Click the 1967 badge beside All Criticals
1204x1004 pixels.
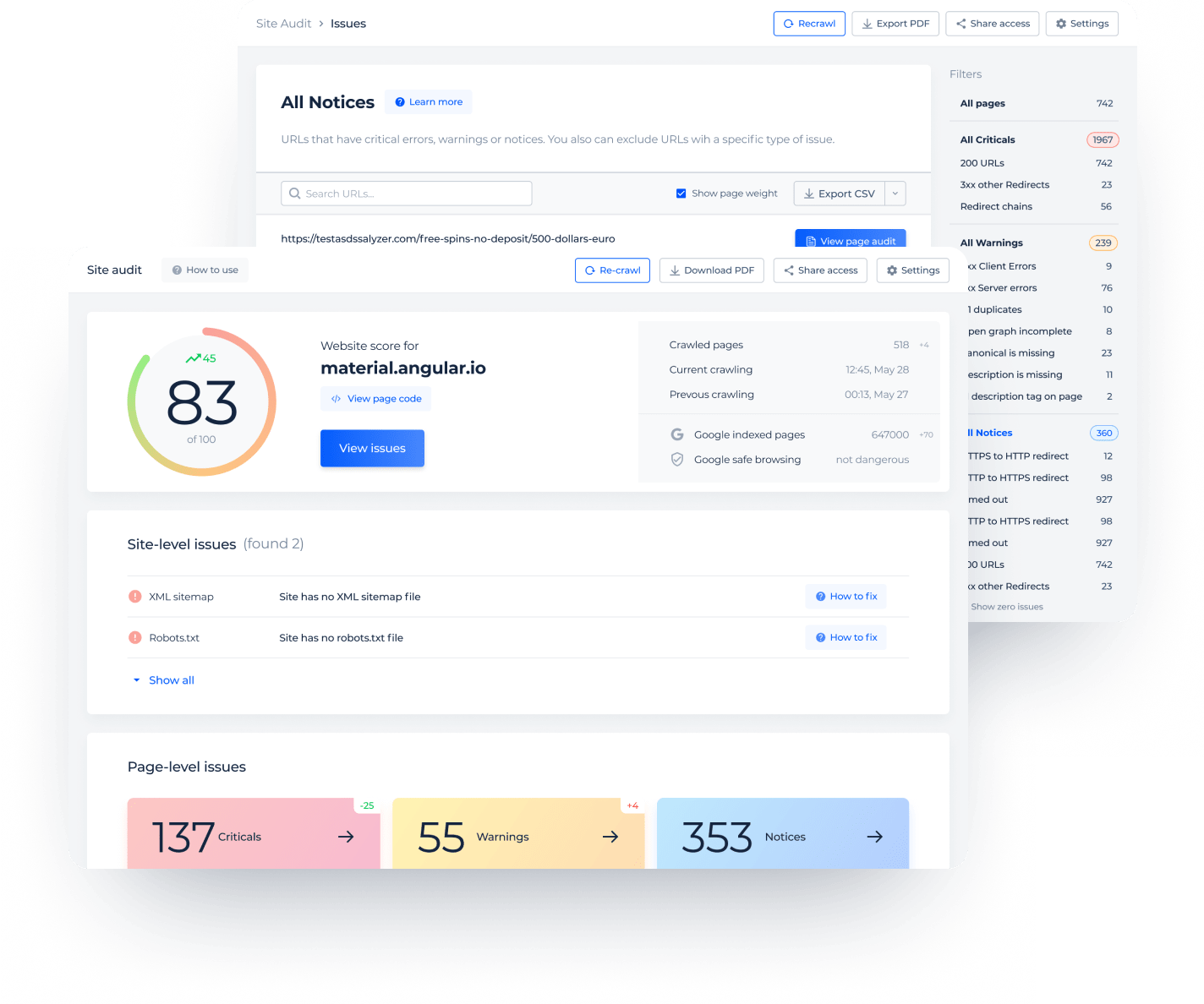point(1103,139)
